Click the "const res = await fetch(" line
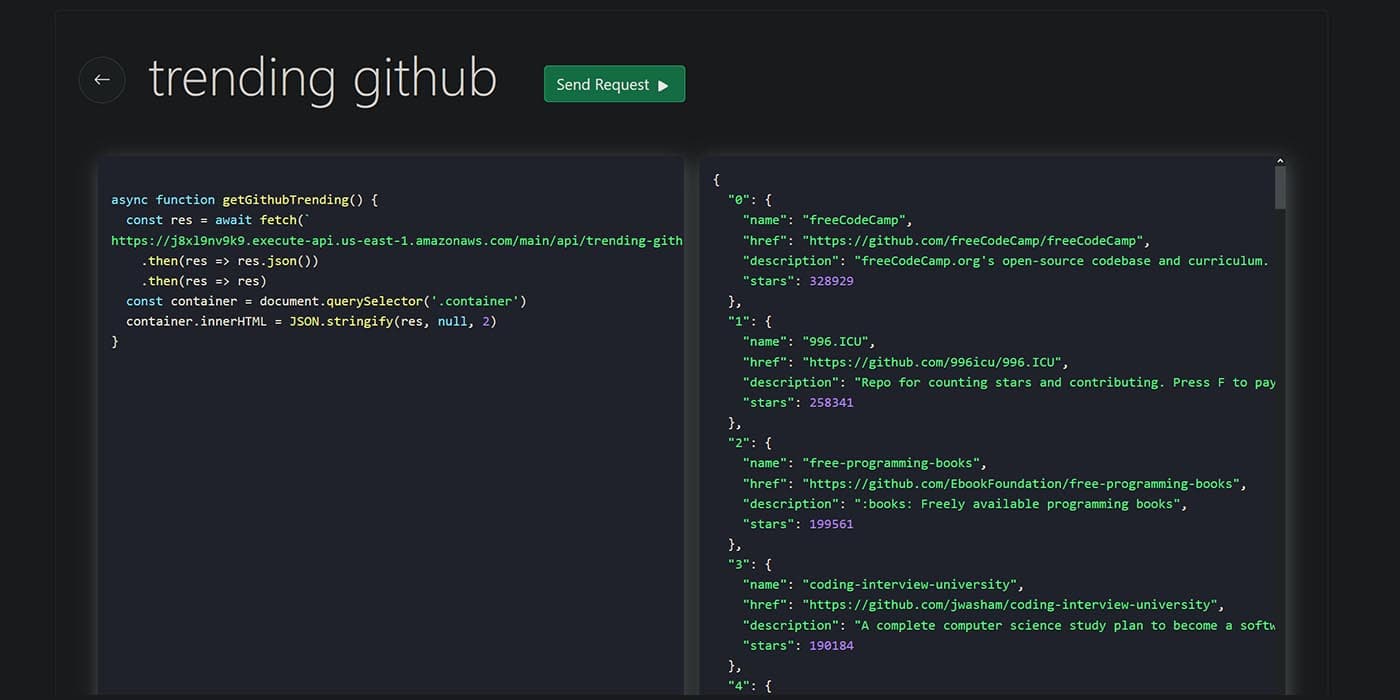Screen dimensions: 1400x700 [x=219, y=220]
